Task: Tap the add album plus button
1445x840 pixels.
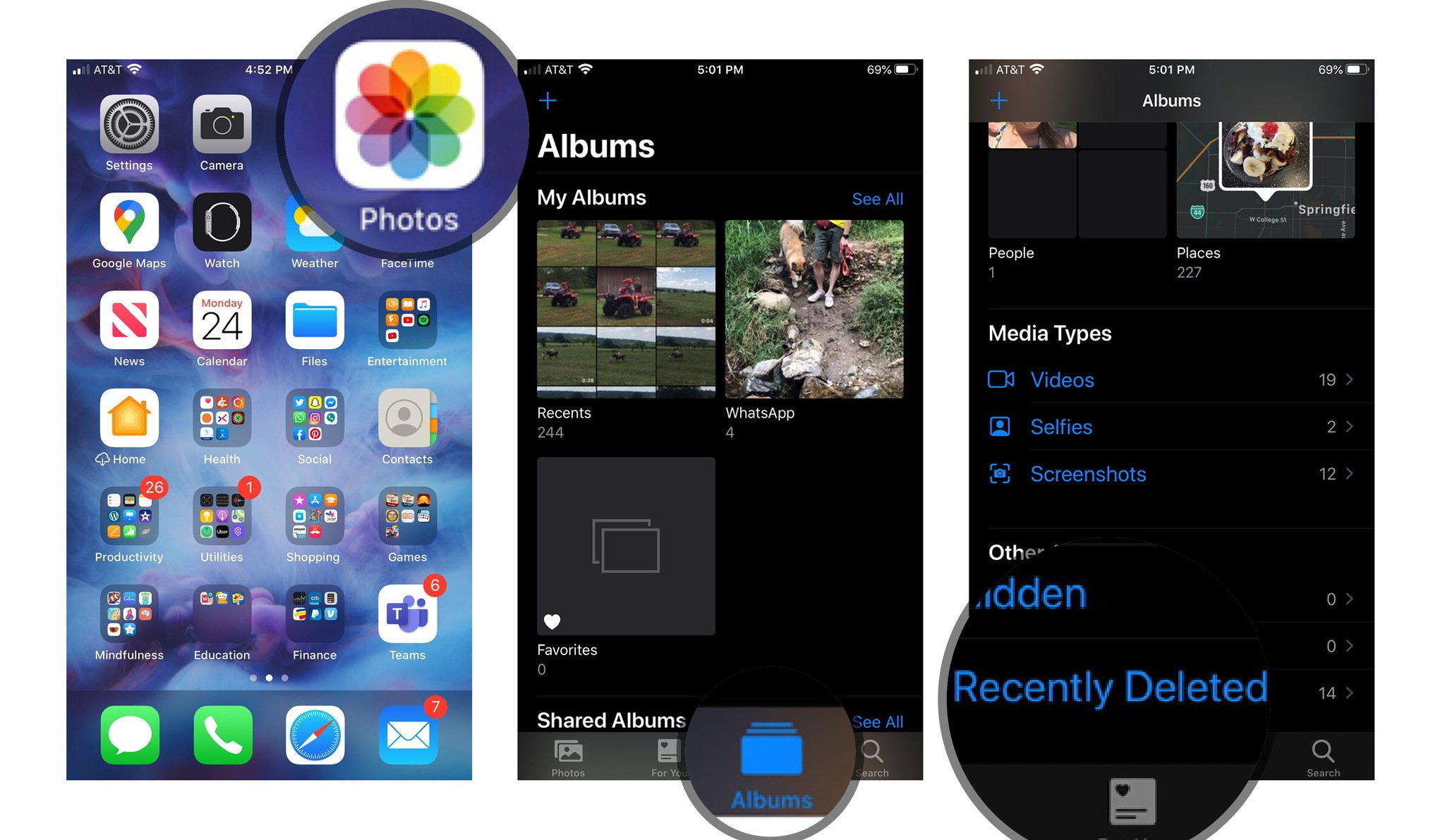Action: (x=549, y=99)
